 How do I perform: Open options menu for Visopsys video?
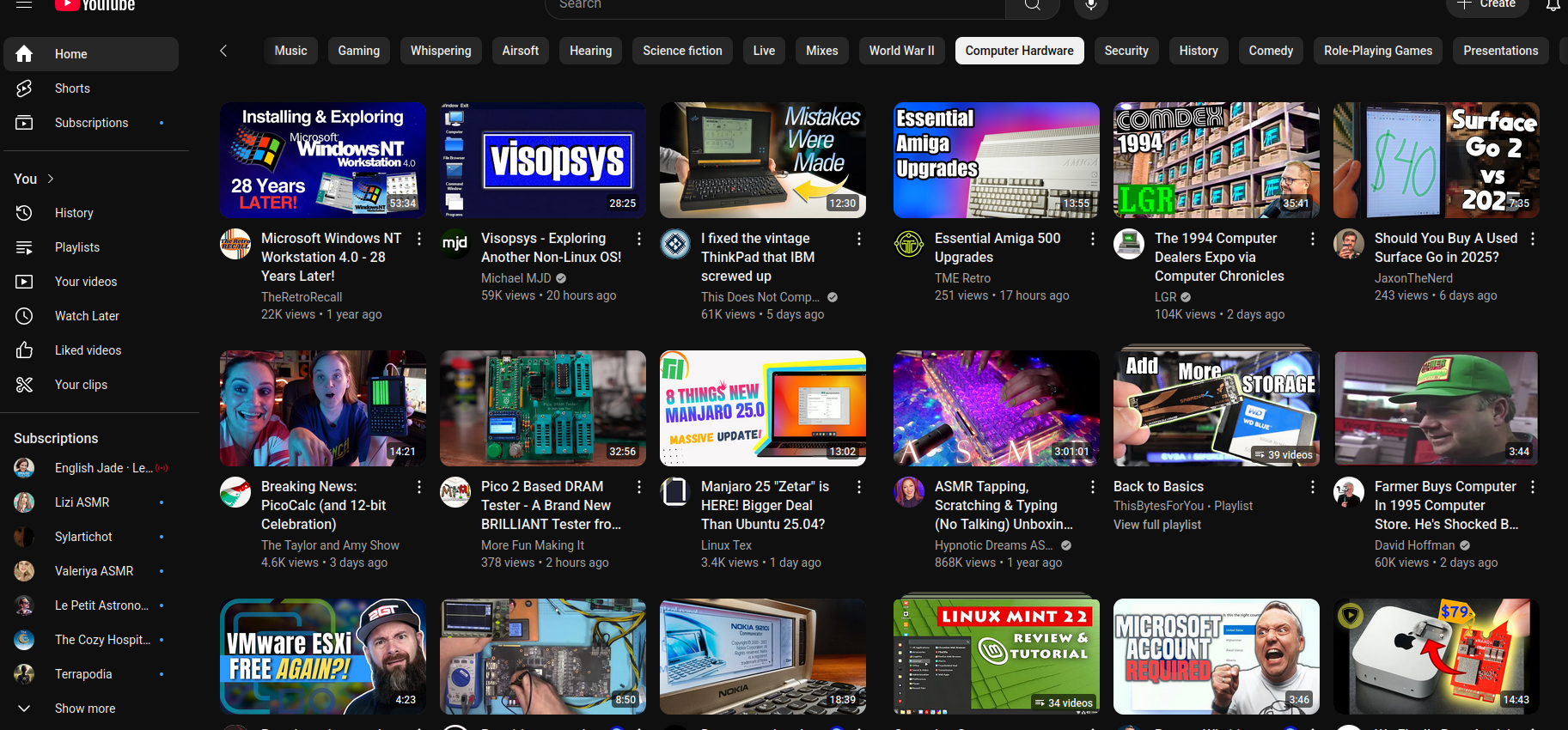(639, 239)
